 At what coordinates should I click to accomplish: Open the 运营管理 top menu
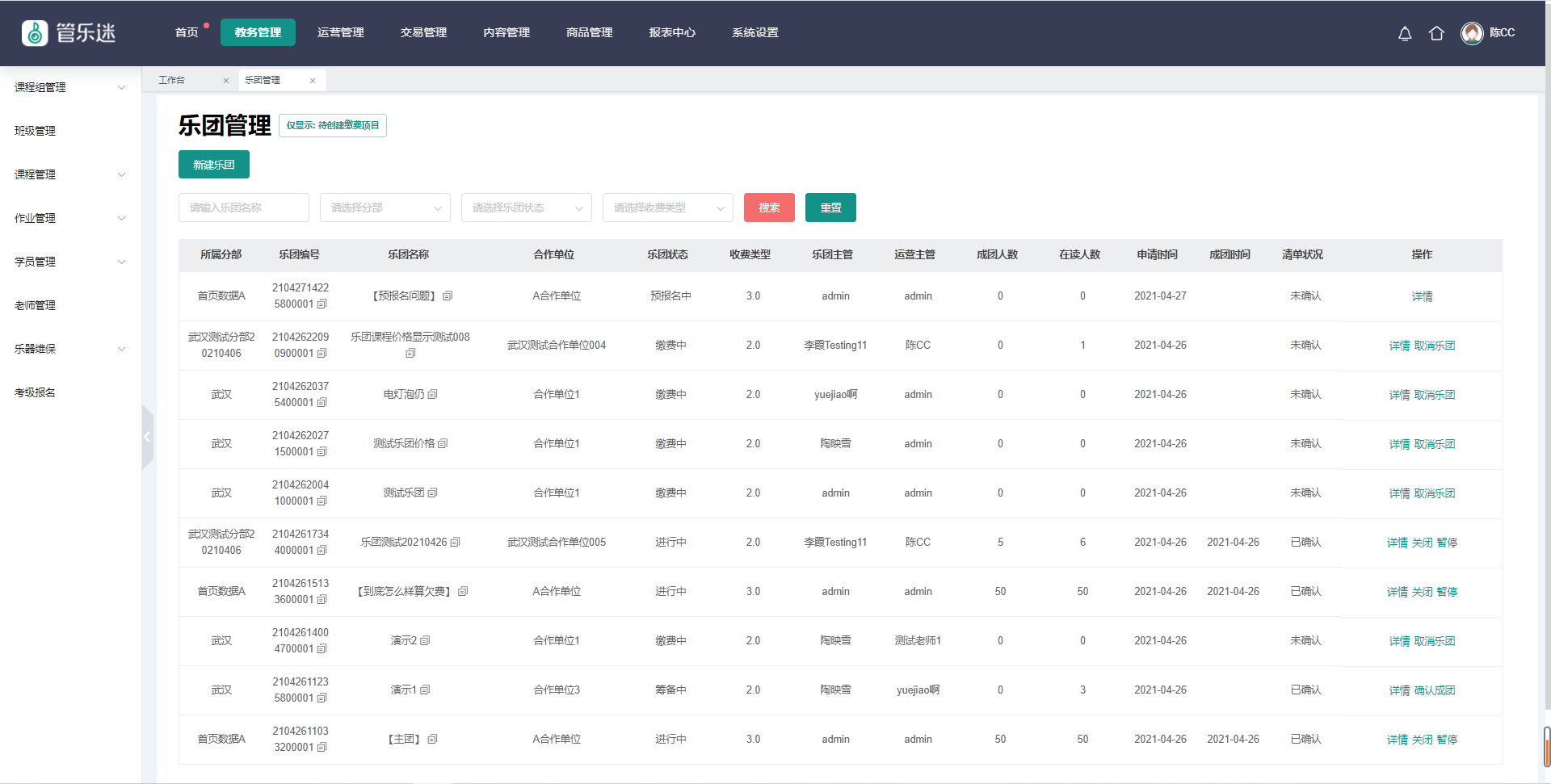click(340, 33)
